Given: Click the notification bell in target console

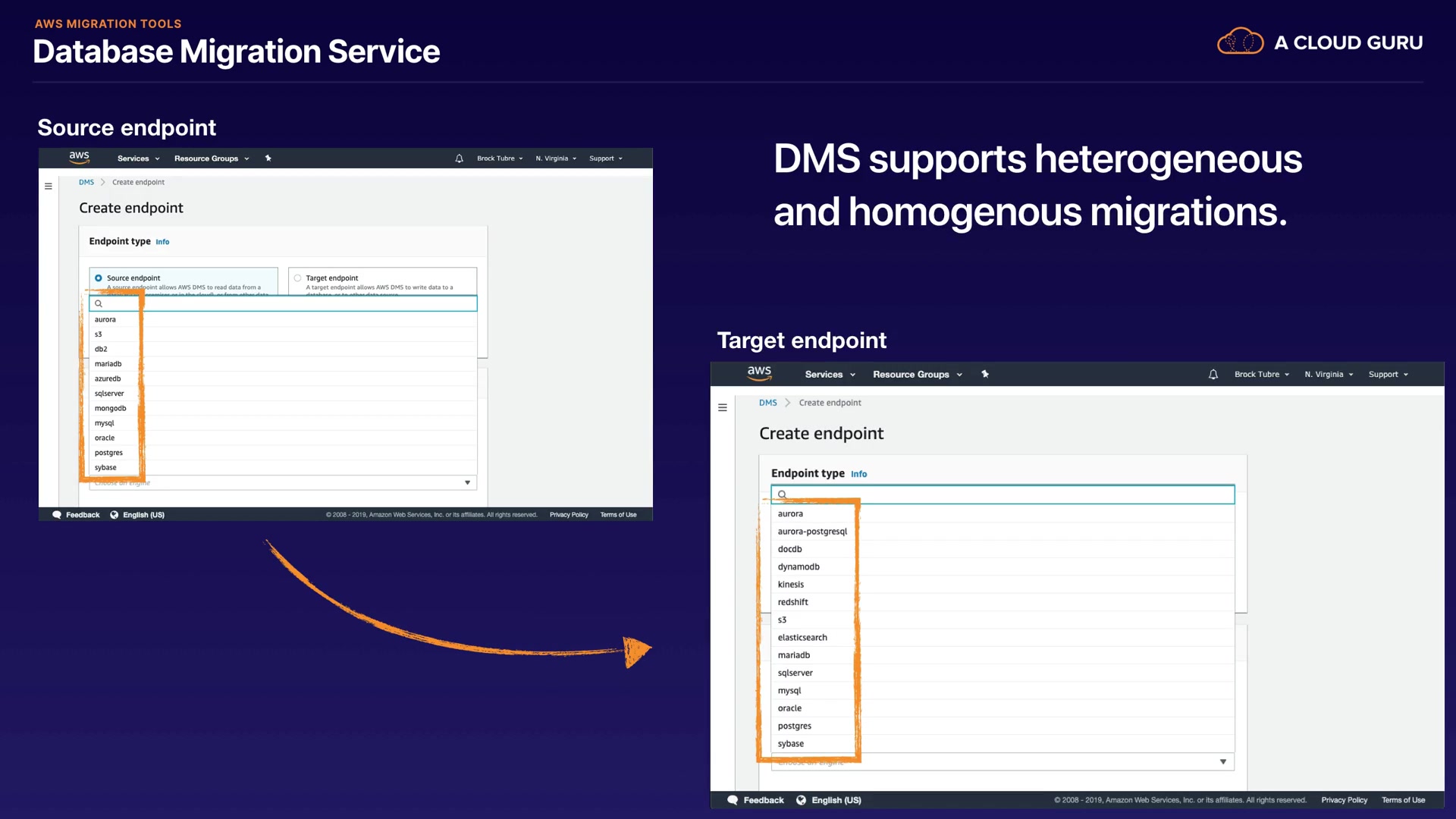Looking at the screenshot, I should pos(1213,375).
